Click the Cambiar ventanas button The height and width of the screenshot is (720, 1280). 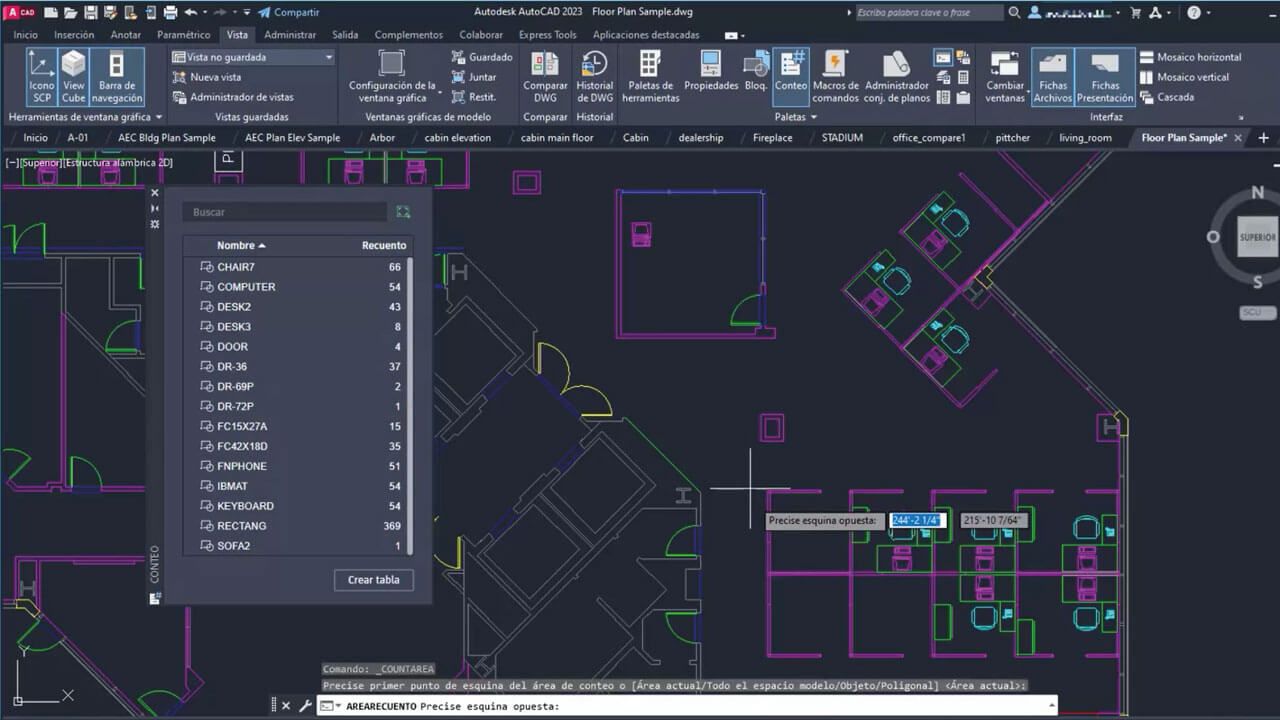coord(1005,77)
